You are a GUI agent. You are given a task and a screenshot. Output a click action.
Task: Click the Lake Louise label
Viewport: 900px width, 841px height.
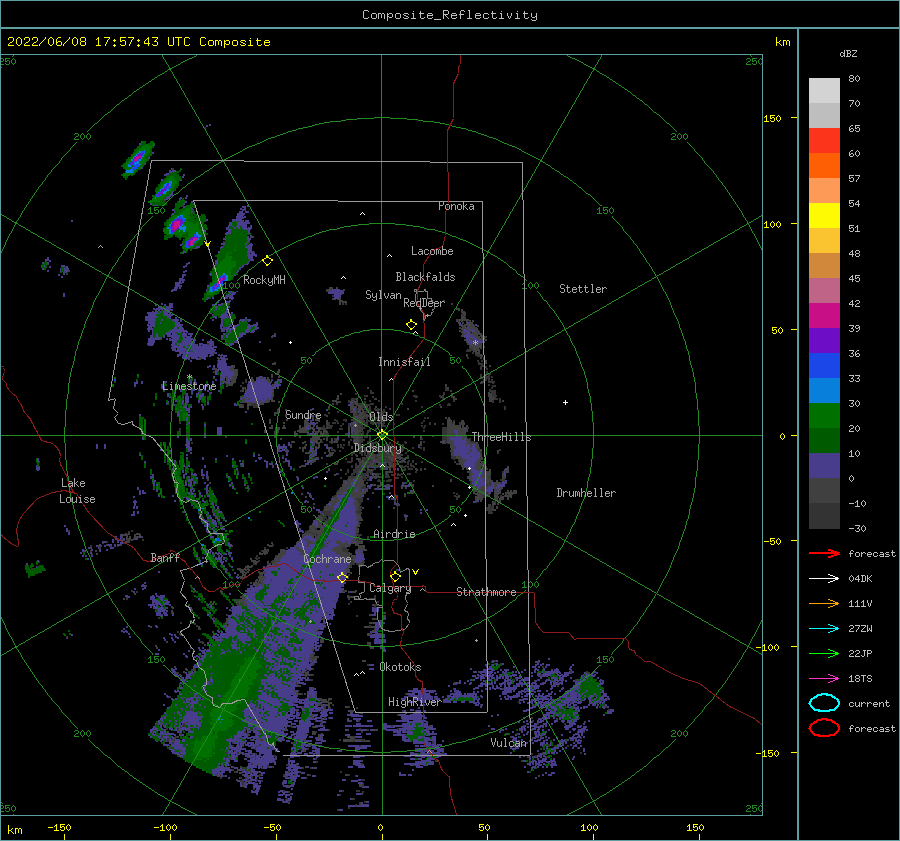[77, 491]
